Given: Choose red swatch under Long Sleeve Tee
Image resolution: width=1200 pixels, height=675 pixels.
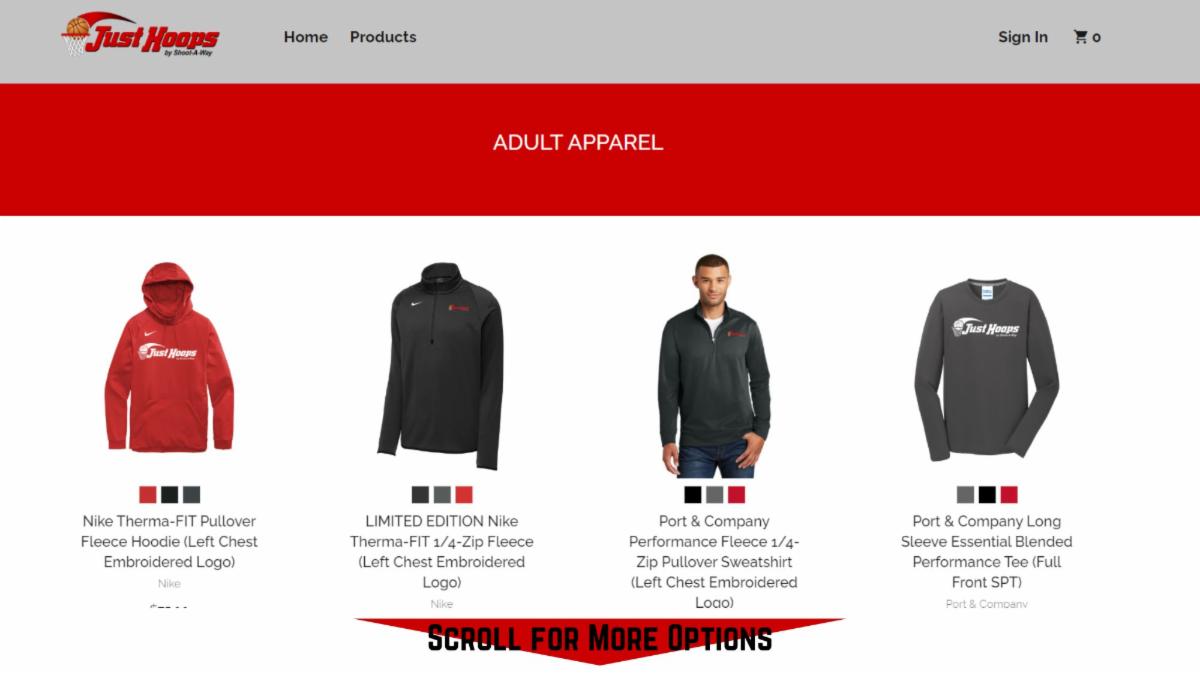Looking at the screenshot, I should (x=1009, y=494).
